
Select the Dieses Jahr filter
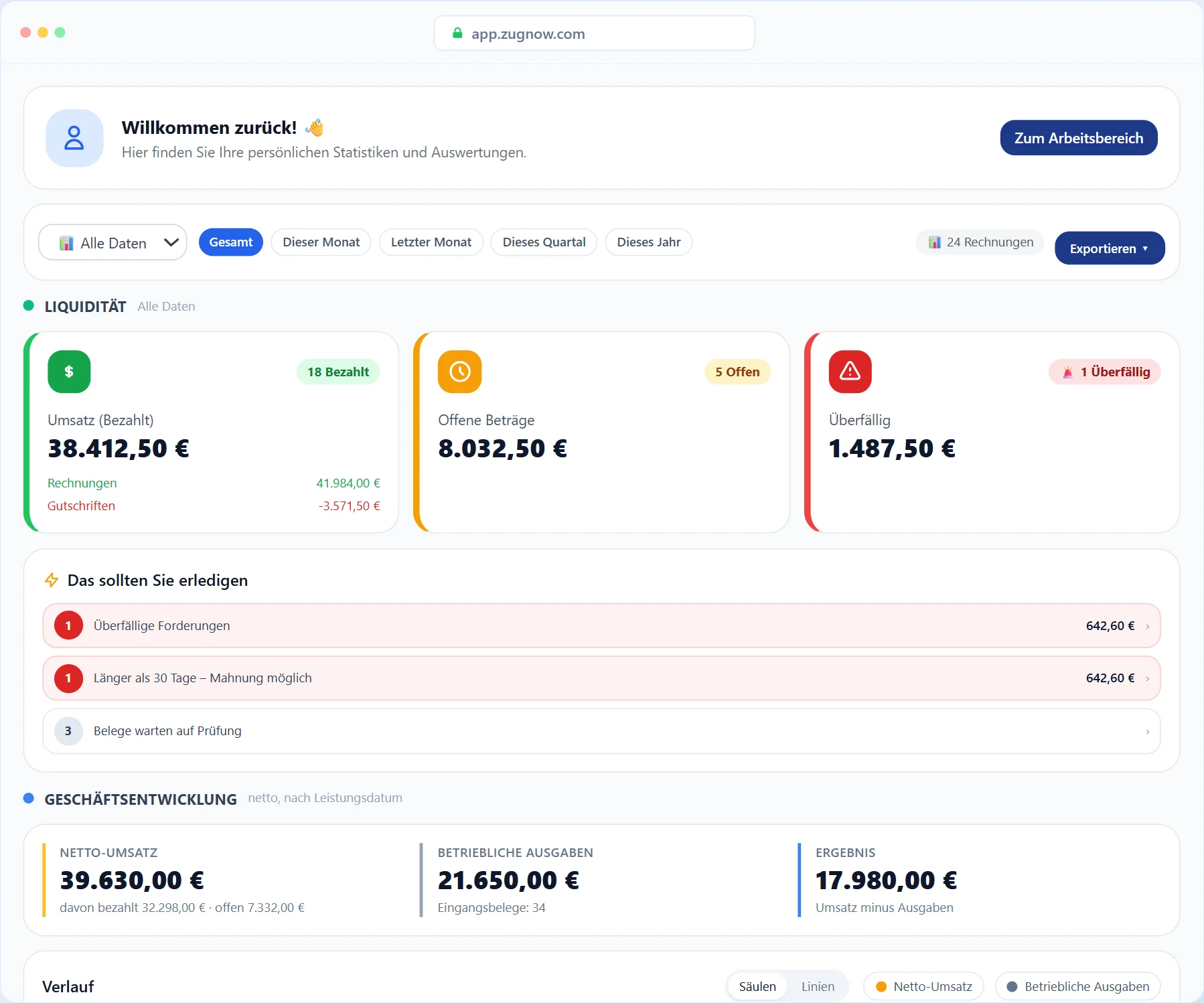click(649, 242)
